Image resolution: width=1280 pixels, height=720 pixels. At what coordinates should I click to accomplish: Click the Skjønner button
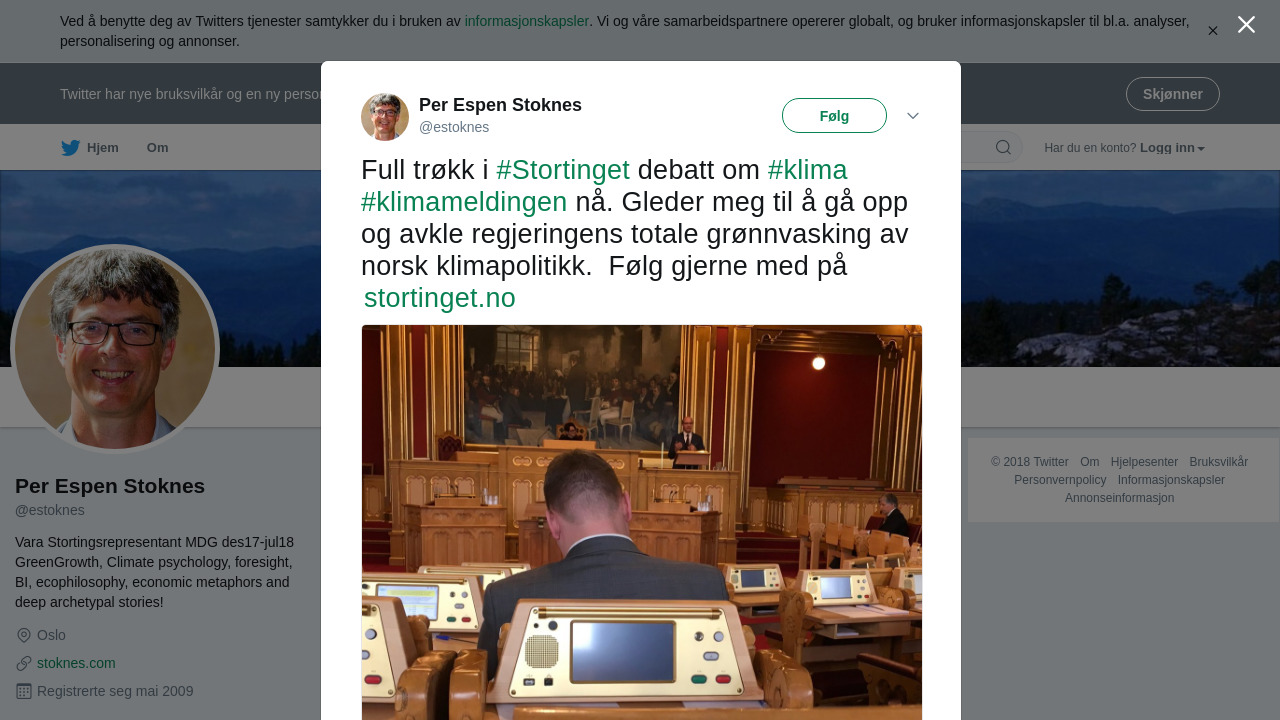point(1173,94)
